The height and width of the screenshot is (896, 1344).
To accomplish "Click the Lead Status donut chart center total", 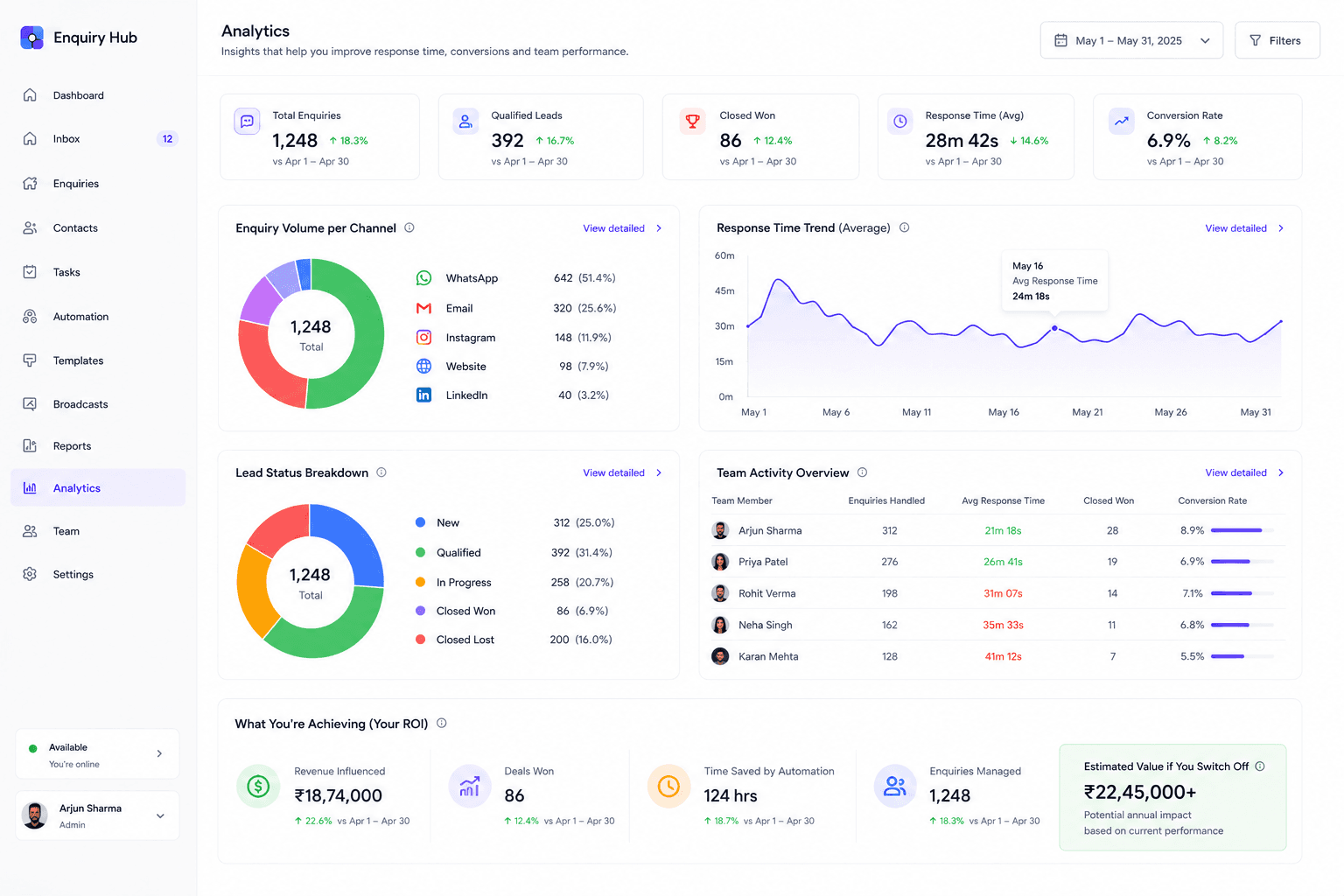I will coord(310,583).
